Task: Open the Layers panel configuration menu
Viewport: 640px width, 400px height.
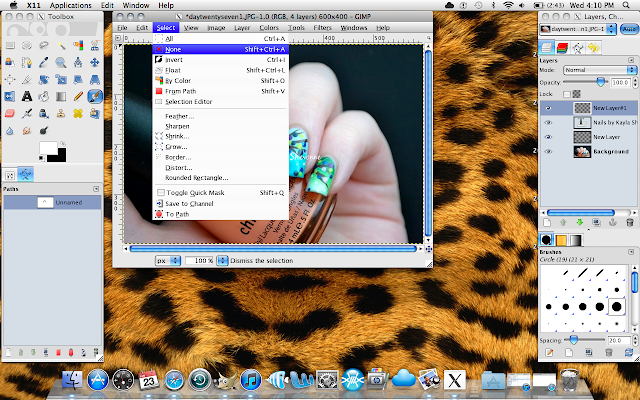Action: pos(631,60)
